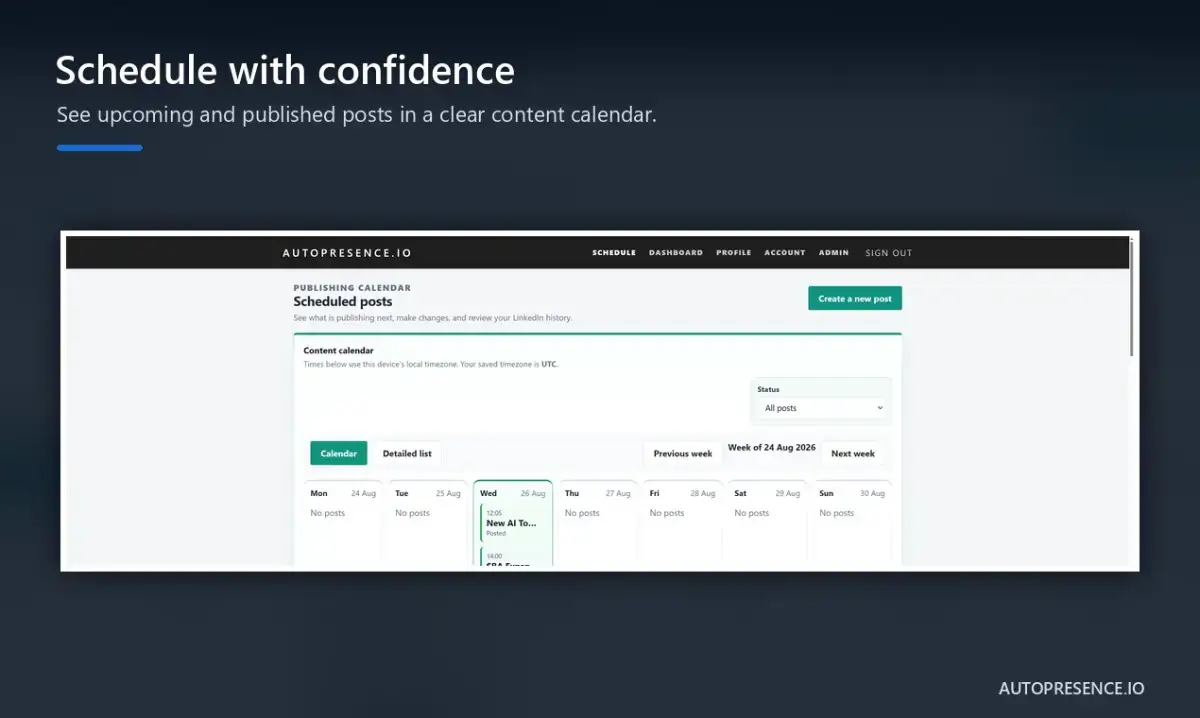Select the Fri 28 Aug day header
1200x718 pixels.
click(x=683, y=493)
